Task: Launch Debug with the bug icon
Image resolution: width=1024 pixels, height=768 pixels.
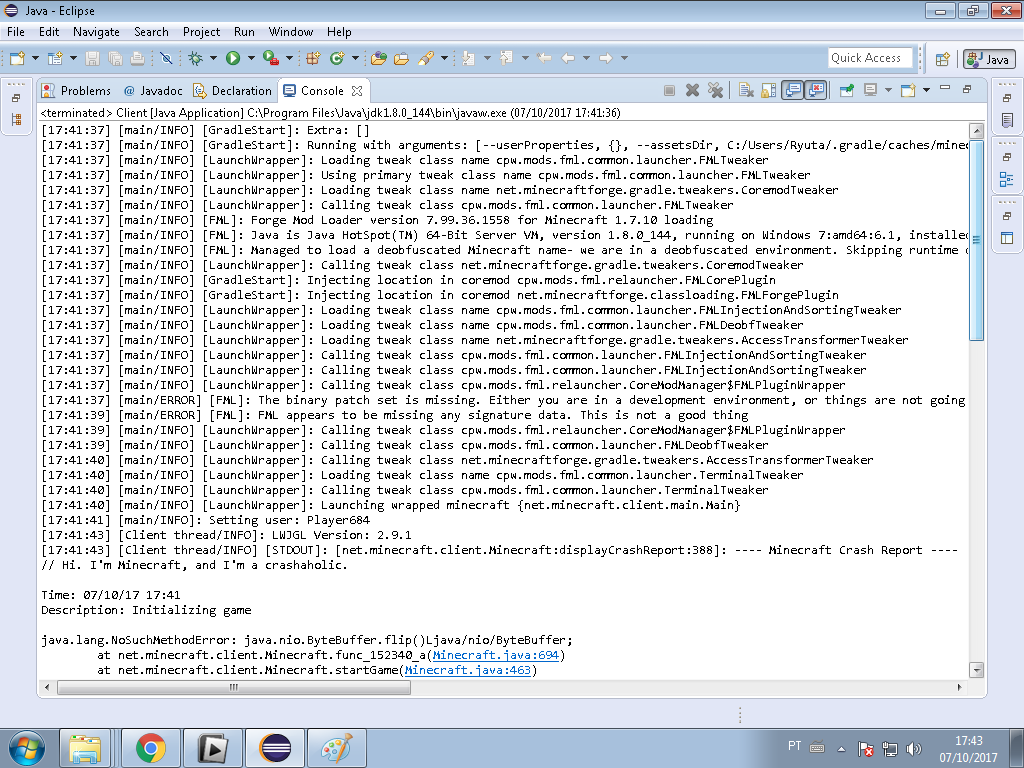Action: 195,58
